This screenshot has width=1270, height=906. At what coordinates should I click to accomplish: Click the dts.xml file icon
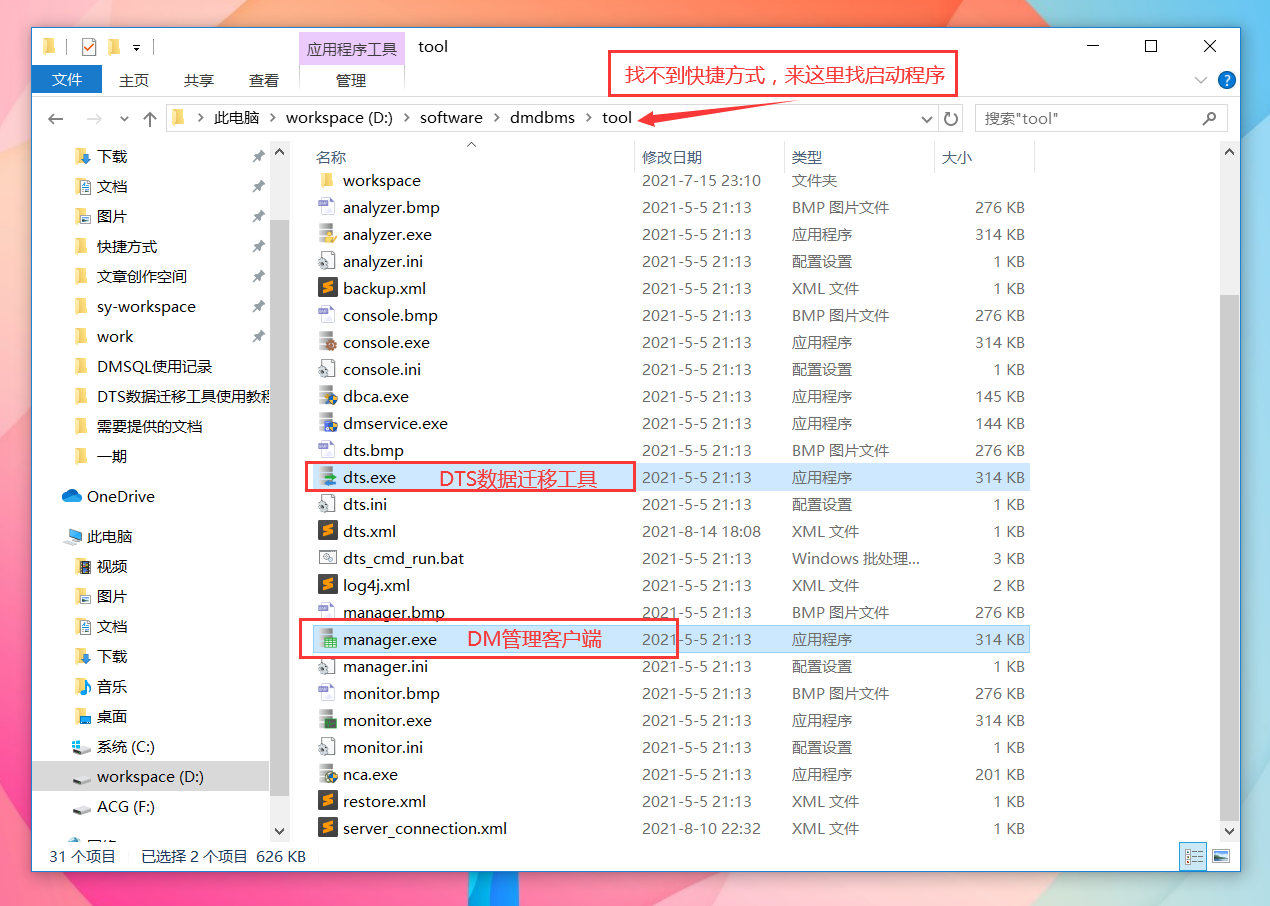(x=327, y=531)
